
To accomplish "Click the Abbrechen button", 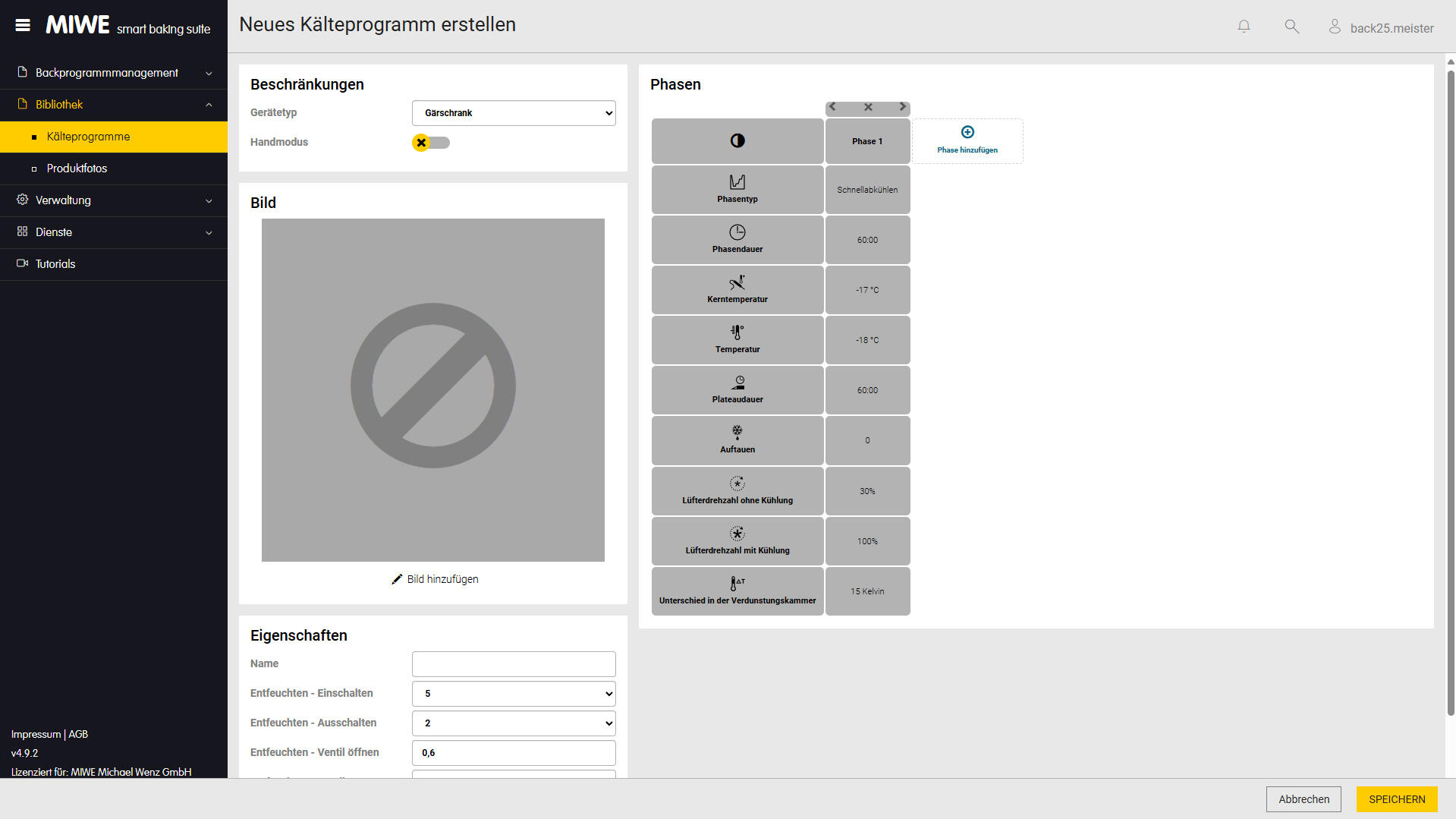I will [x=1303, y=799].
